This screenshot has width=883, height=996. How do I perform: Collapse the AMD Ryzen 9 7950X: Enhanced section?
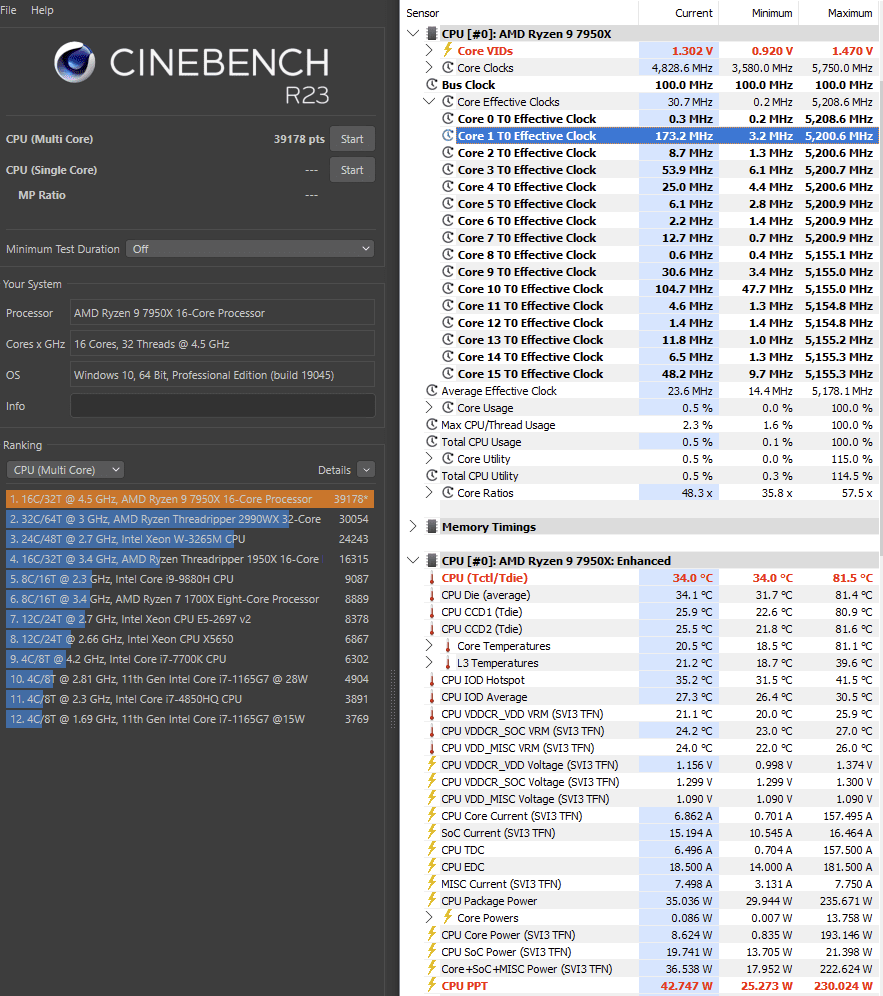tap(413, 560)
